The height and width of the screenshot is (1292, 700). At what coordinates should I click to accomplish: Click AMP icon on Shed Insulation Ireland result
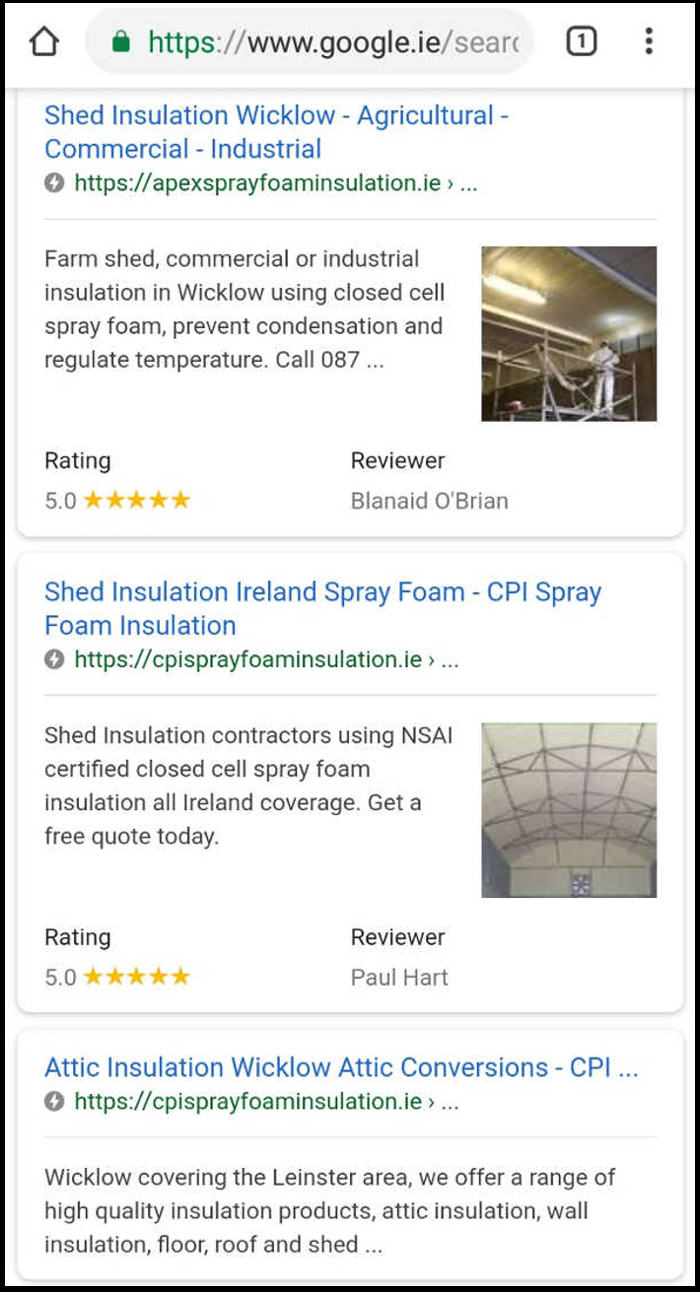(x=54, y=660)
